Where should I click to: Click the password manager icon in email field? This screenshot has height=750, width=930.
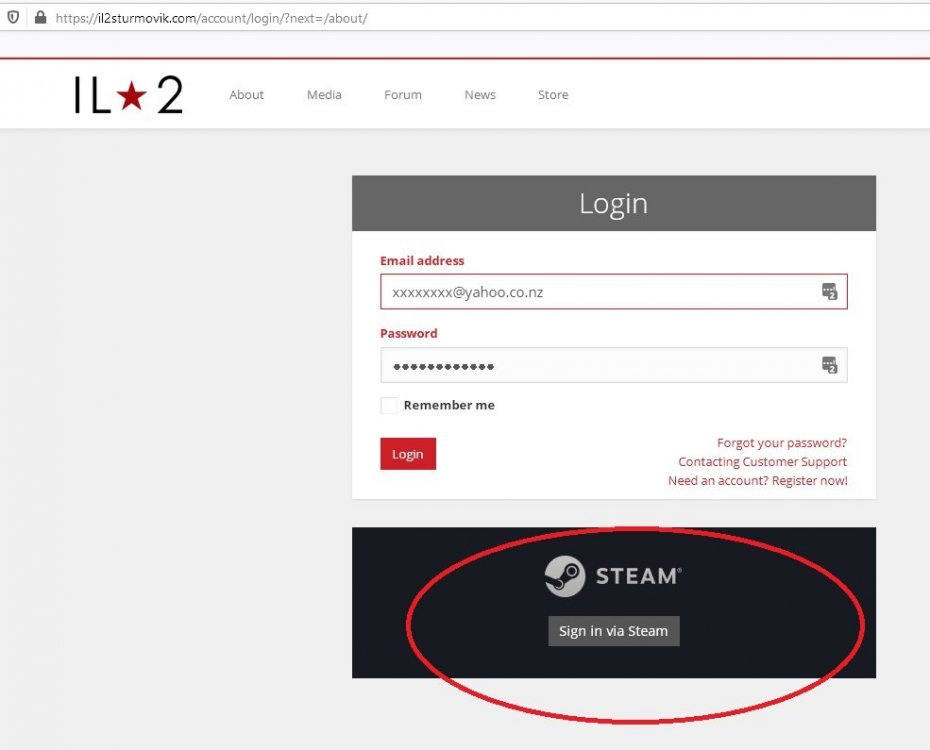(829, 292)
